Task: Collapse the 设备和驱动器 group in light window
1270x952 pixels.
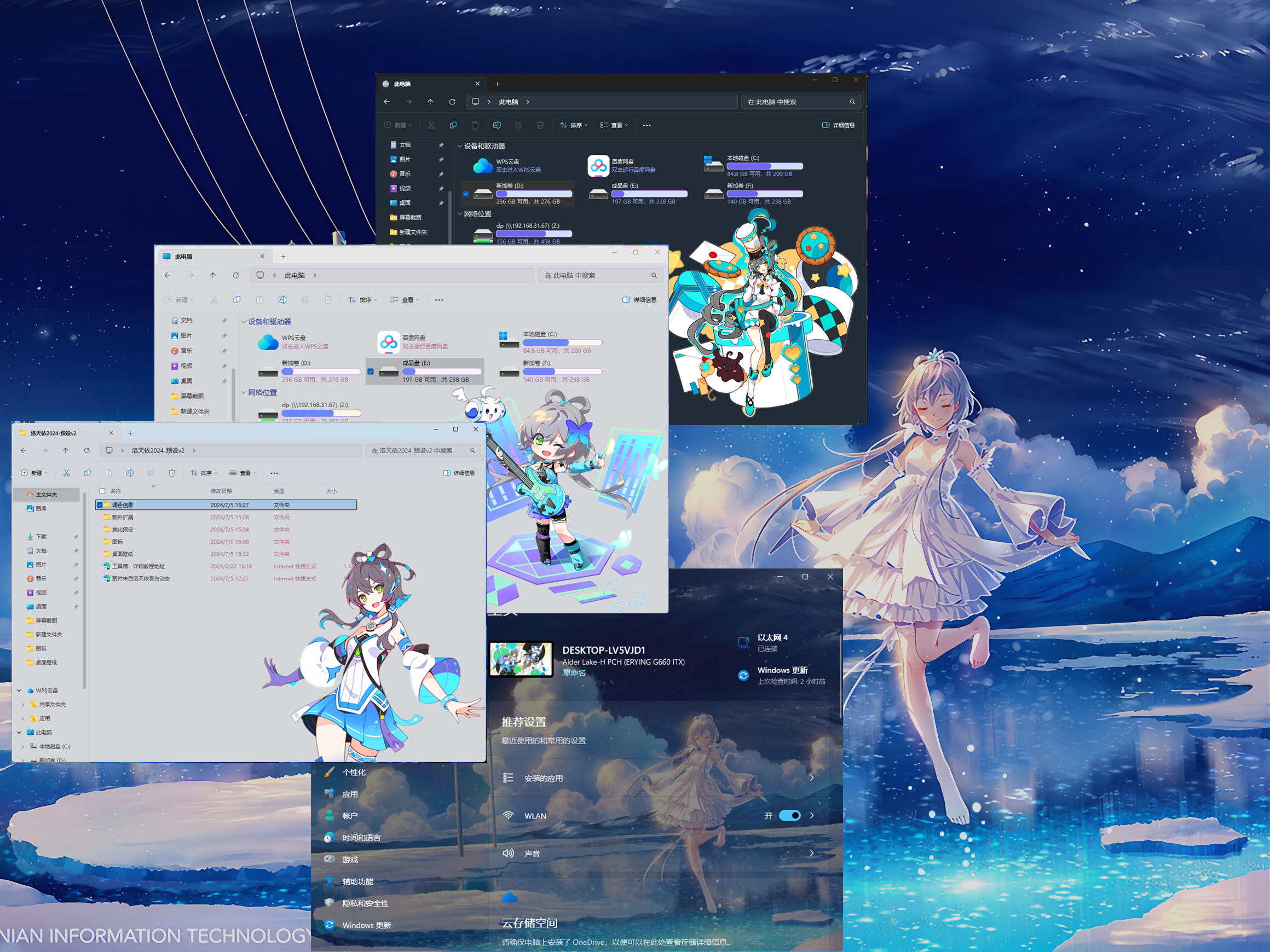Action: click(244, 322)
